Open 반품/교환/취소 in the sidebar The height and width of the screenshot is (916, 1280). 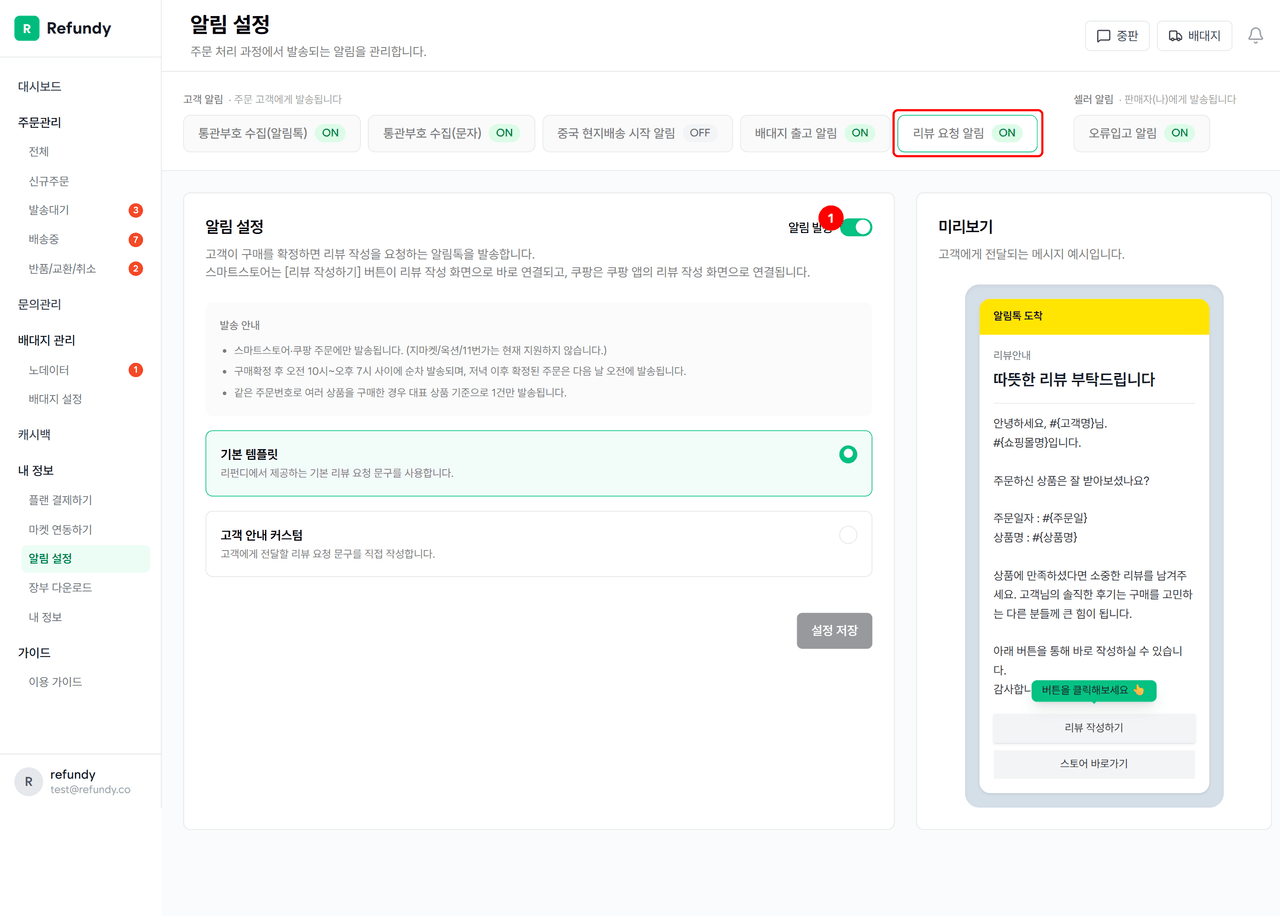point(62,269)
